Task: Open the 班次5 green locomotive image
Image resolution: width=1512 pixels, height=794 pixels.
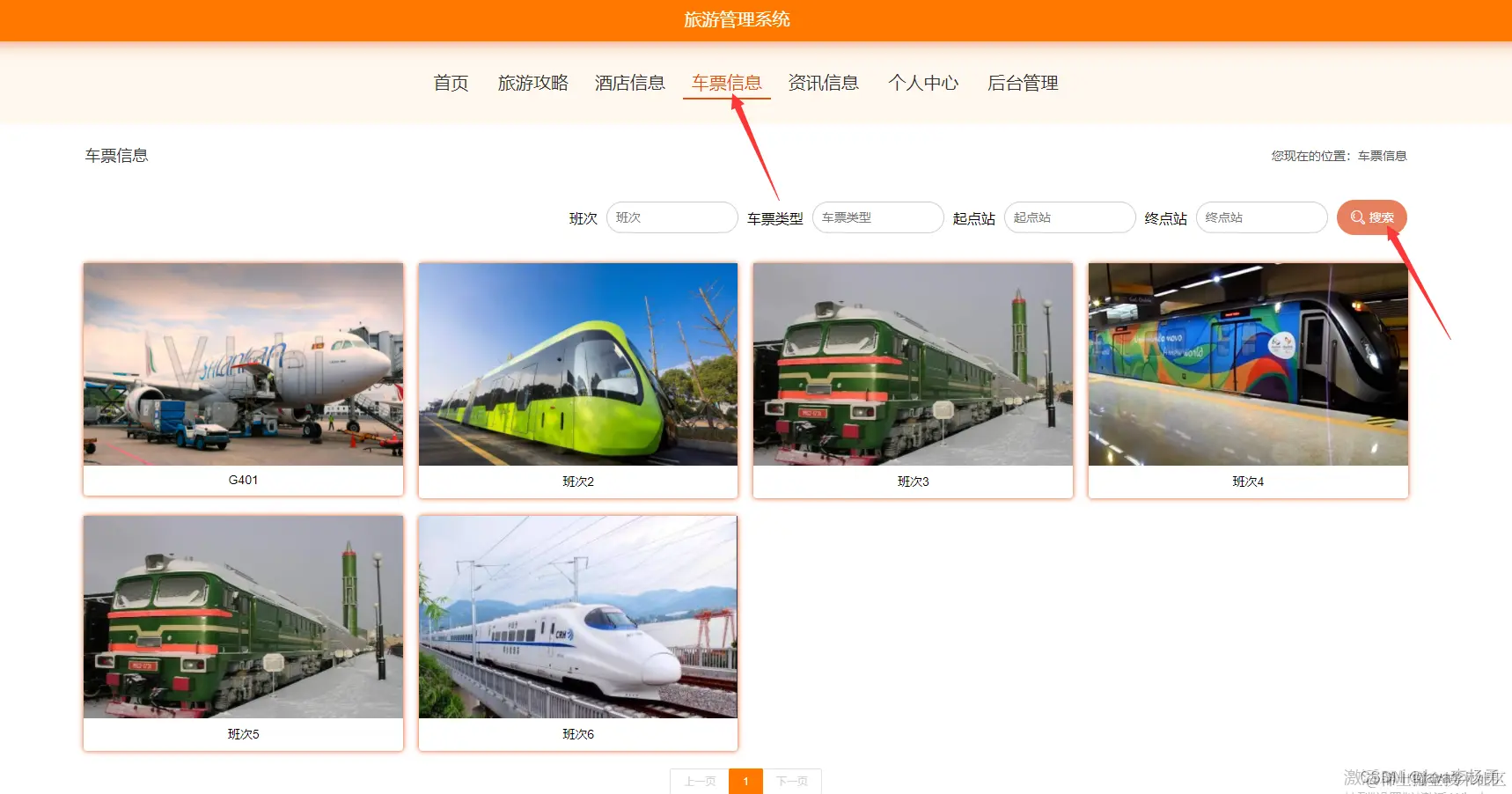Action: click(x=243, y=617)
